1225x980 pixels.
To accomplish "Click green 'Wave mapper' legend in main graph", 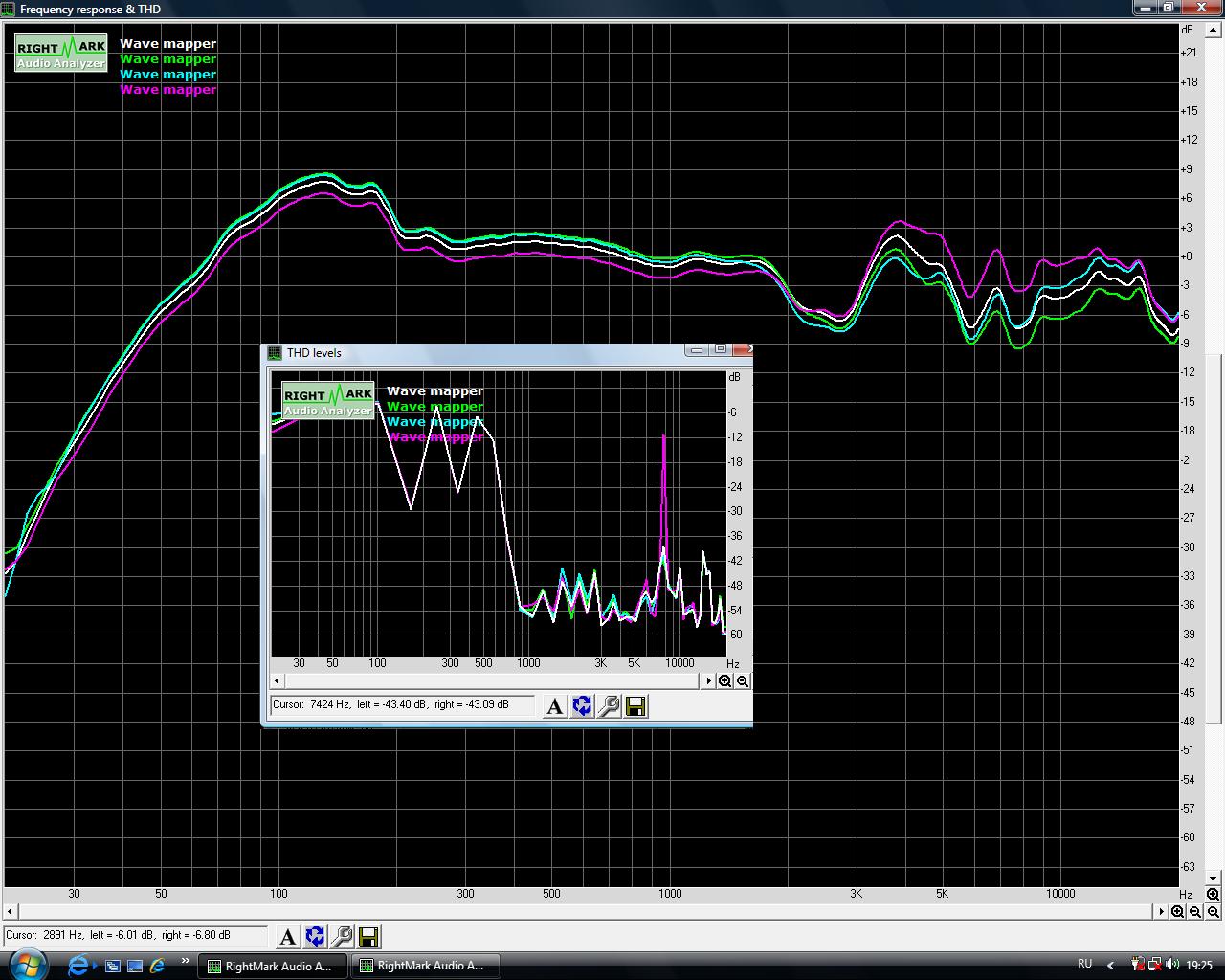I will click(168, 59).
